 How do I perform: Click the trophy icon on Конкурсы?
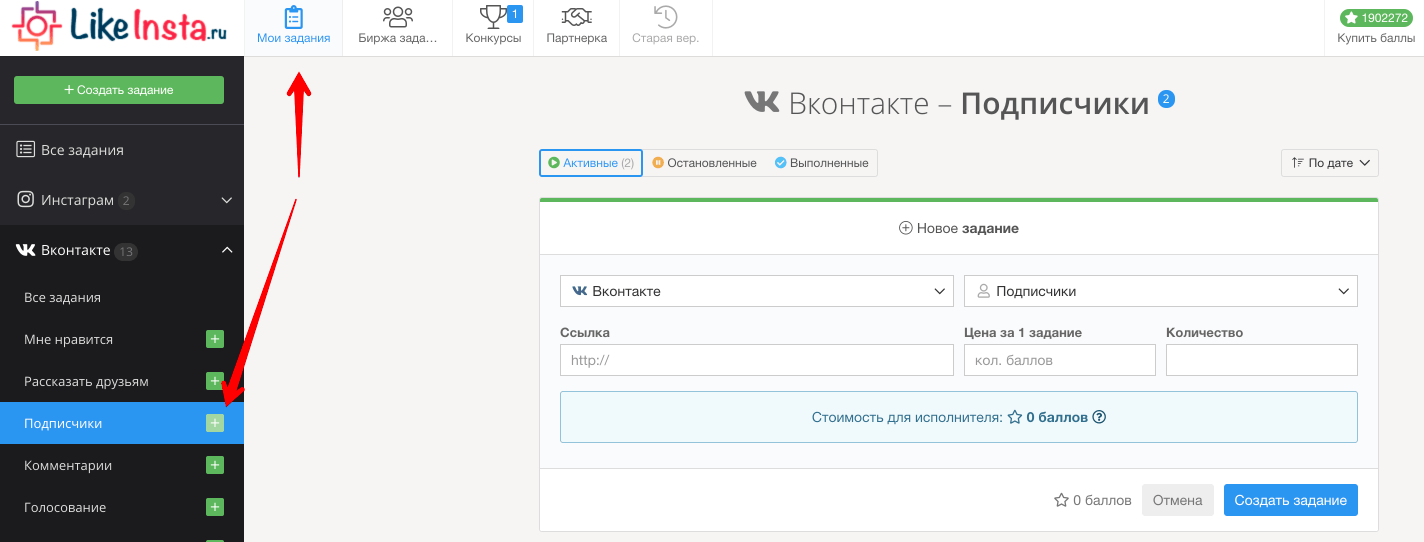pyautogui.click(x=493, y=16)
